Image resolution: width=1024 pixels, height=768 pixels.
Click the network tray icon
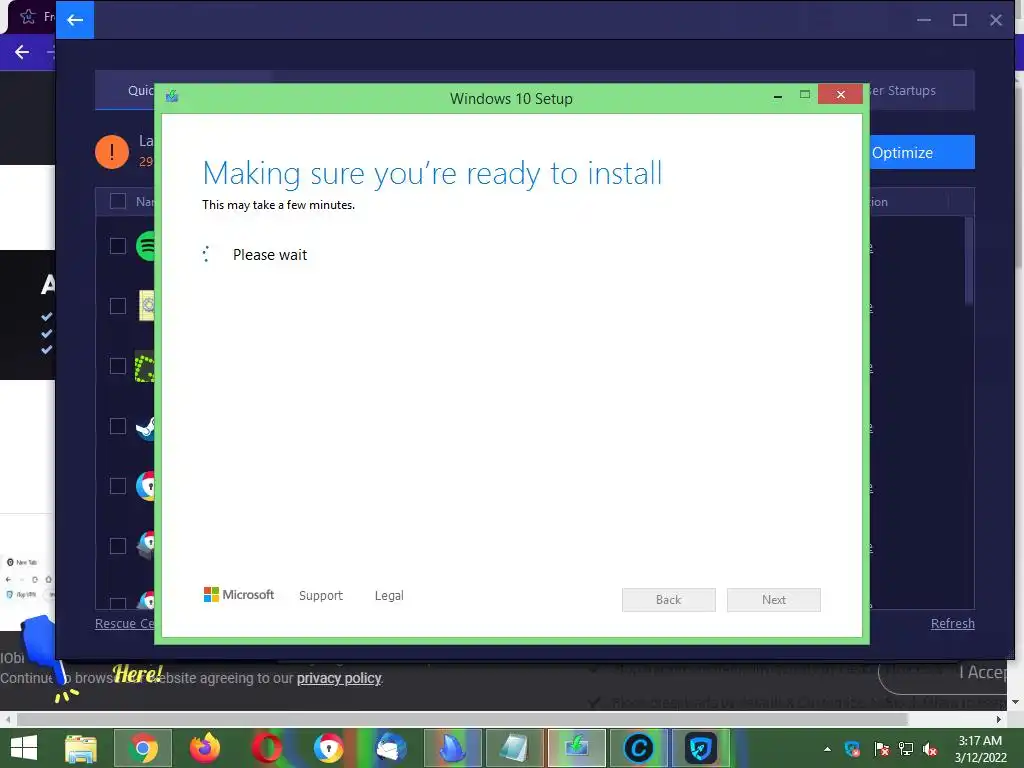click(x=906, y=749)
